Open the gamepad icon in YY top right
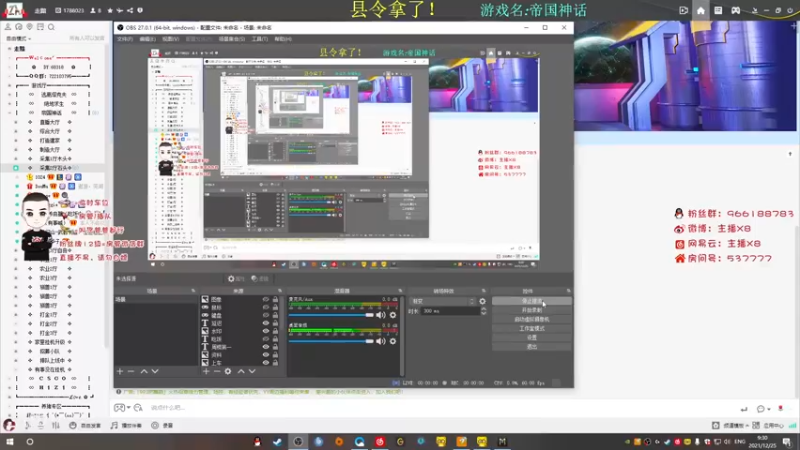This screenshot has height=450, width=800. [x=735, y=10]
